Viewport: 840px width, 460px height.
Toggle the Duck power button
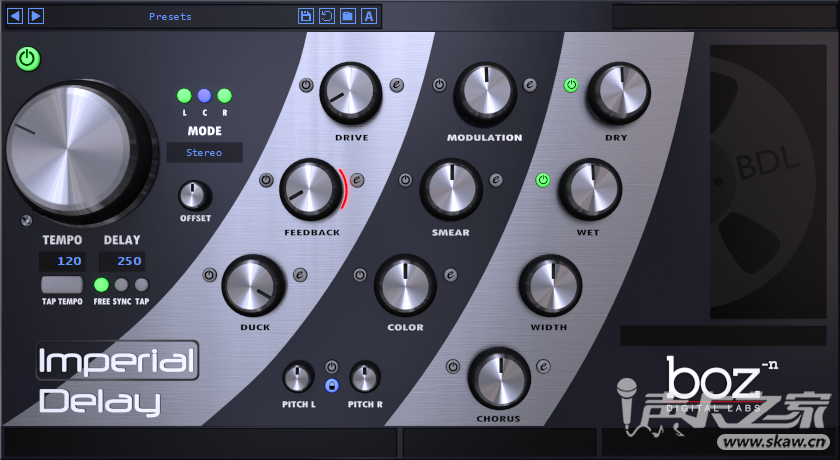pos(209,275)
